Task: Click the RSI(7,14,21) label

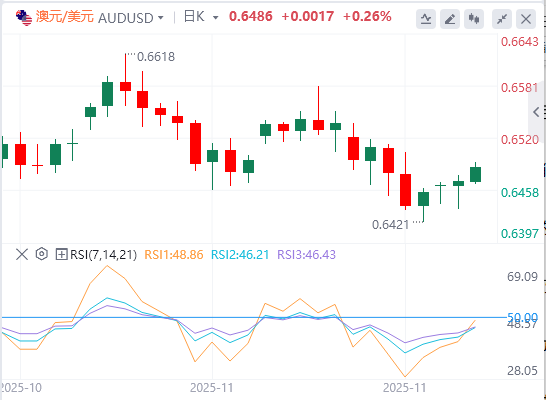Action: pos(103,254)
